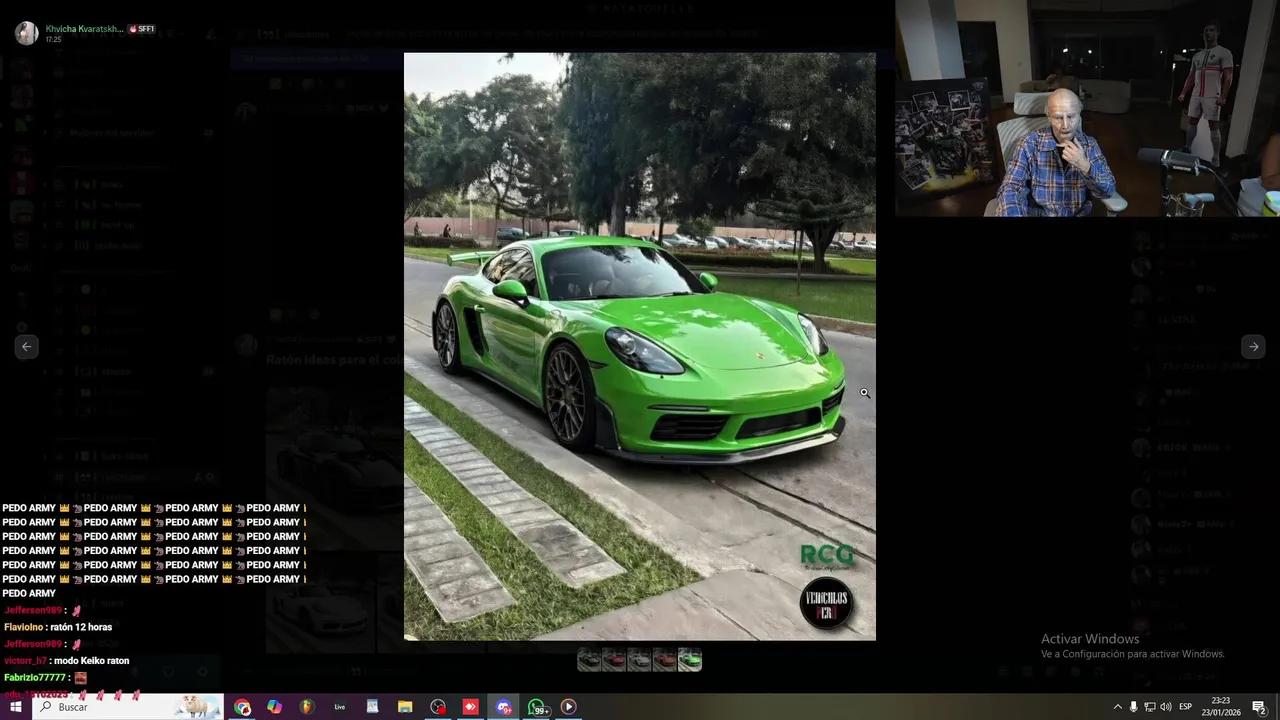This screenshot has height=720, width=1280.
Task: Click the Live badge in the taskbar
Action: tap(339, 707)
